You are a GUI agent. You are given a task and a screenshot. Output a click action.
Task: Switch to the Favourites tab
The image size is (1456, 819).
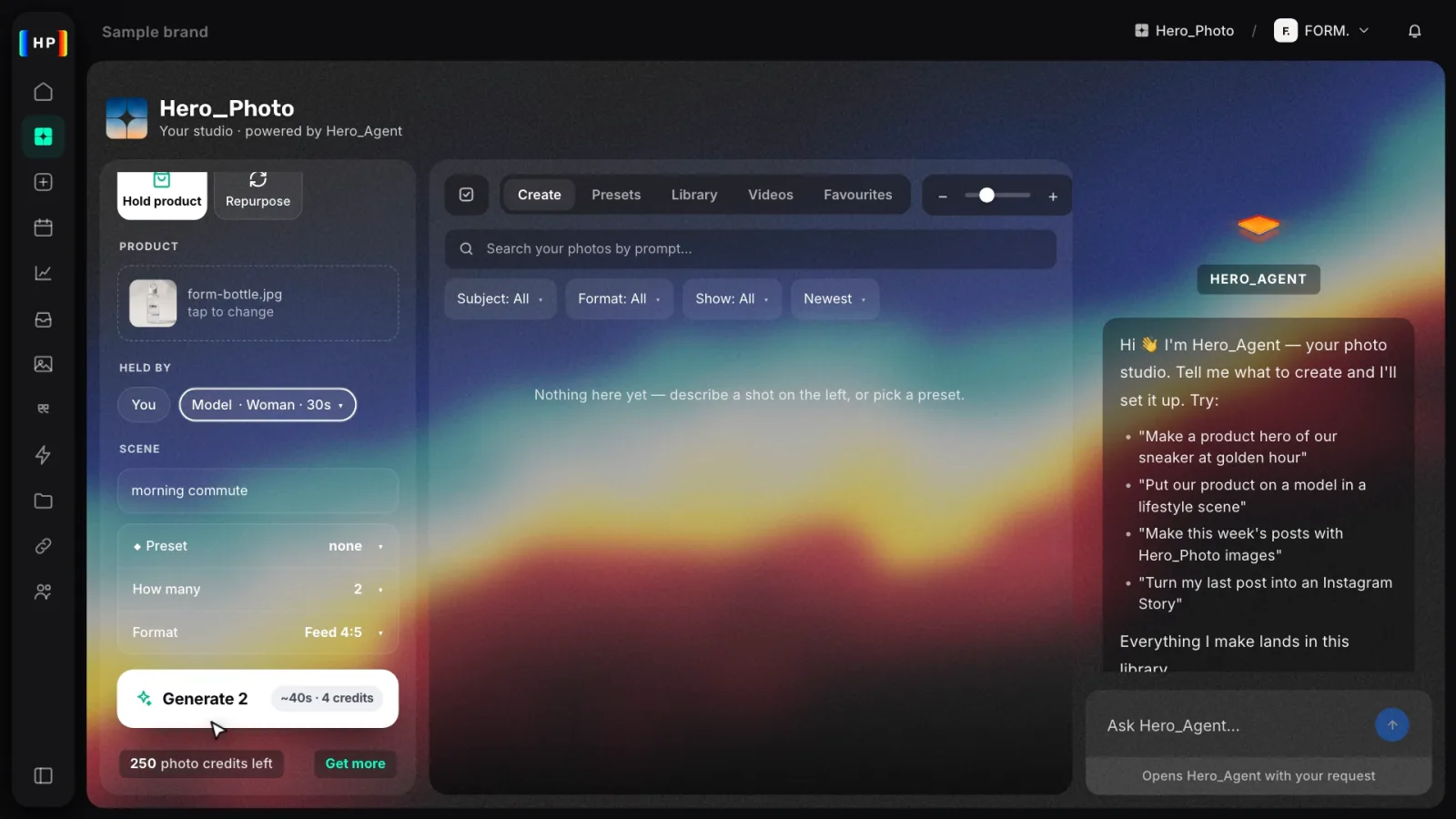857,195
